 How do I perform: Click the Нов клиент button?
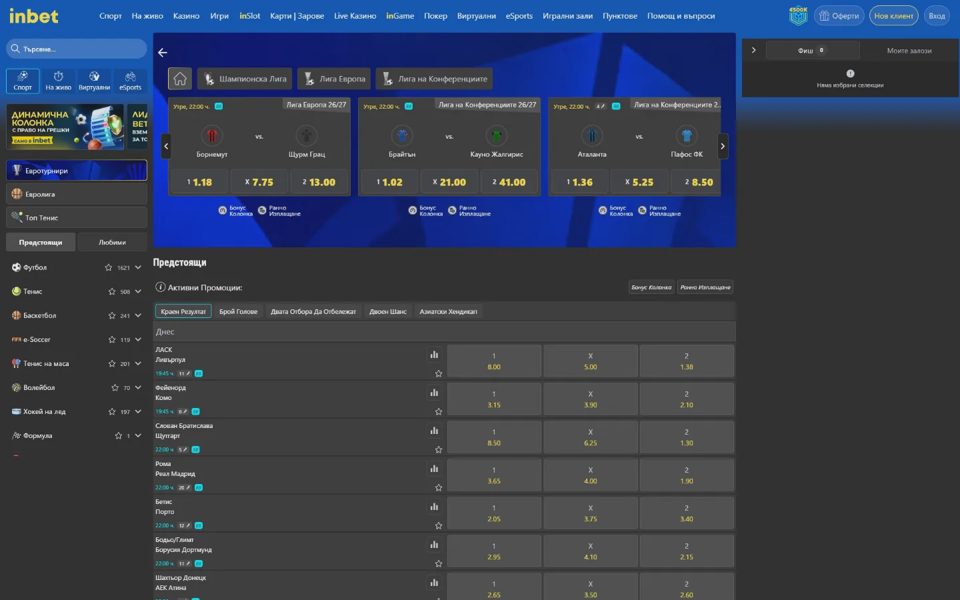click(x=893, y=16)
